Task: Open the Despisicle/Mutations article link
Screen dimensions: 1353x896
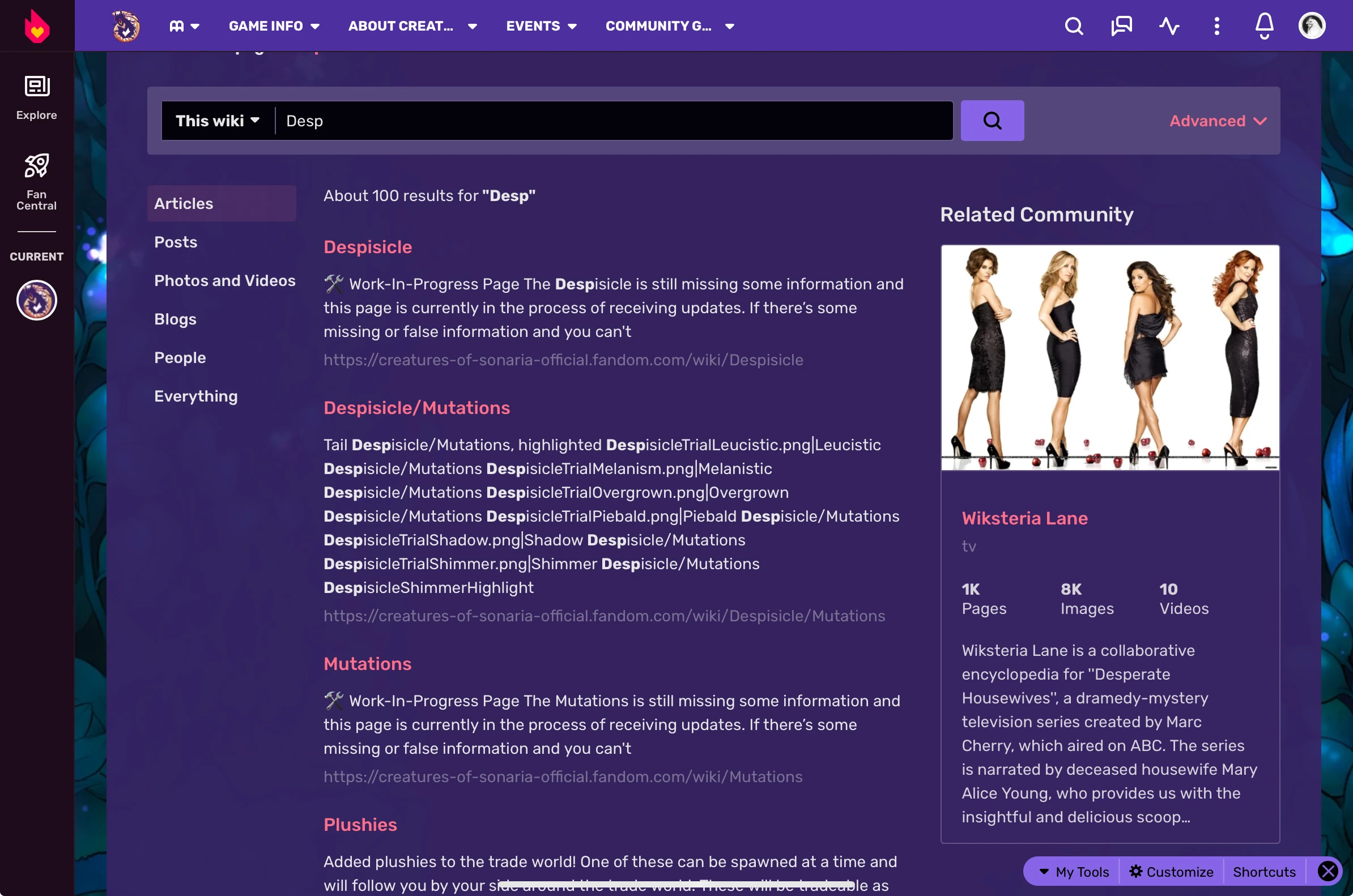Action: [416, 407]
